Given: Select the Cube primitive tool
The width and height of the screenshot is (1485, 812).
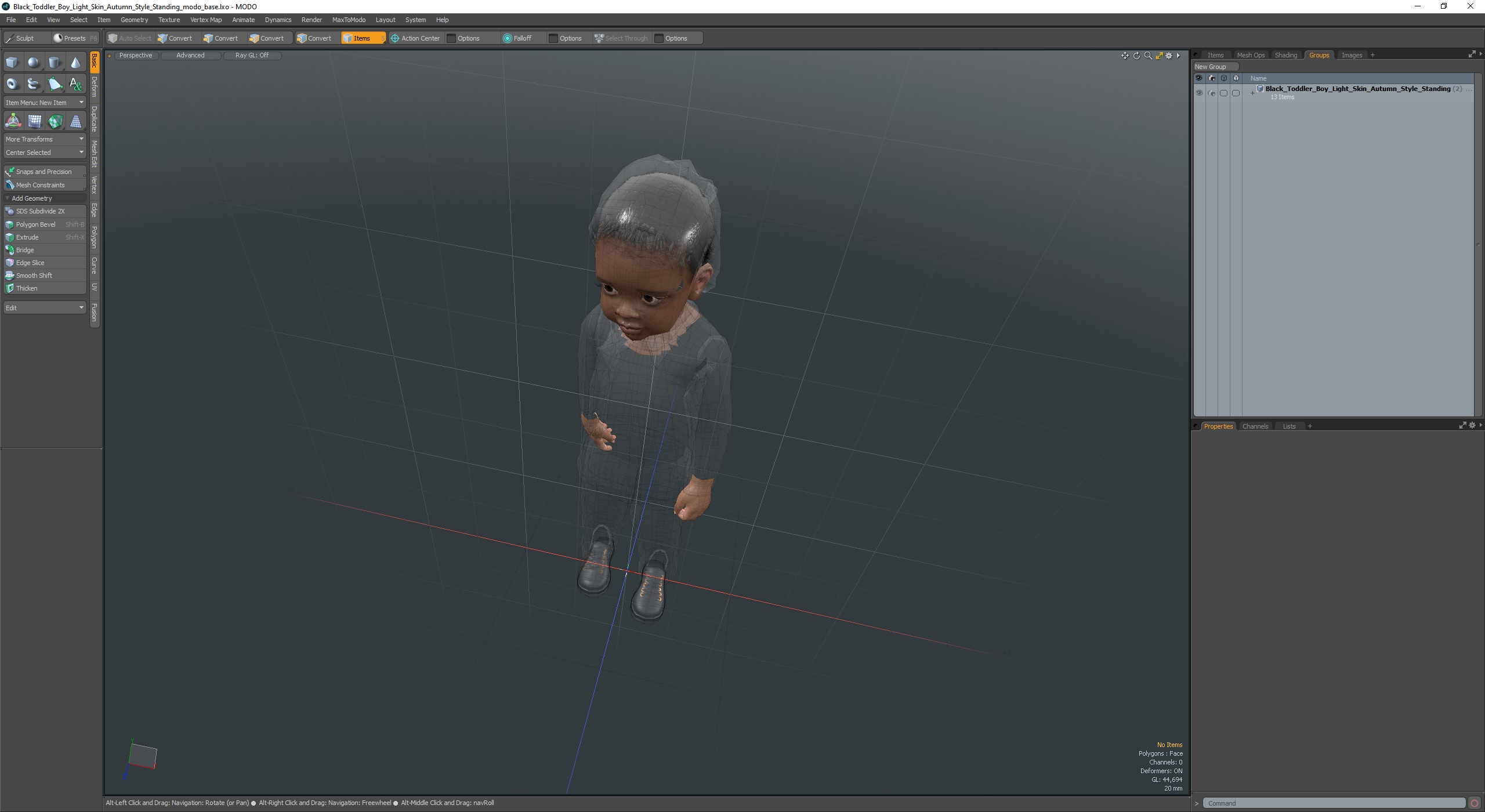Looking at the screenshot, I should (x=12, y=63).
